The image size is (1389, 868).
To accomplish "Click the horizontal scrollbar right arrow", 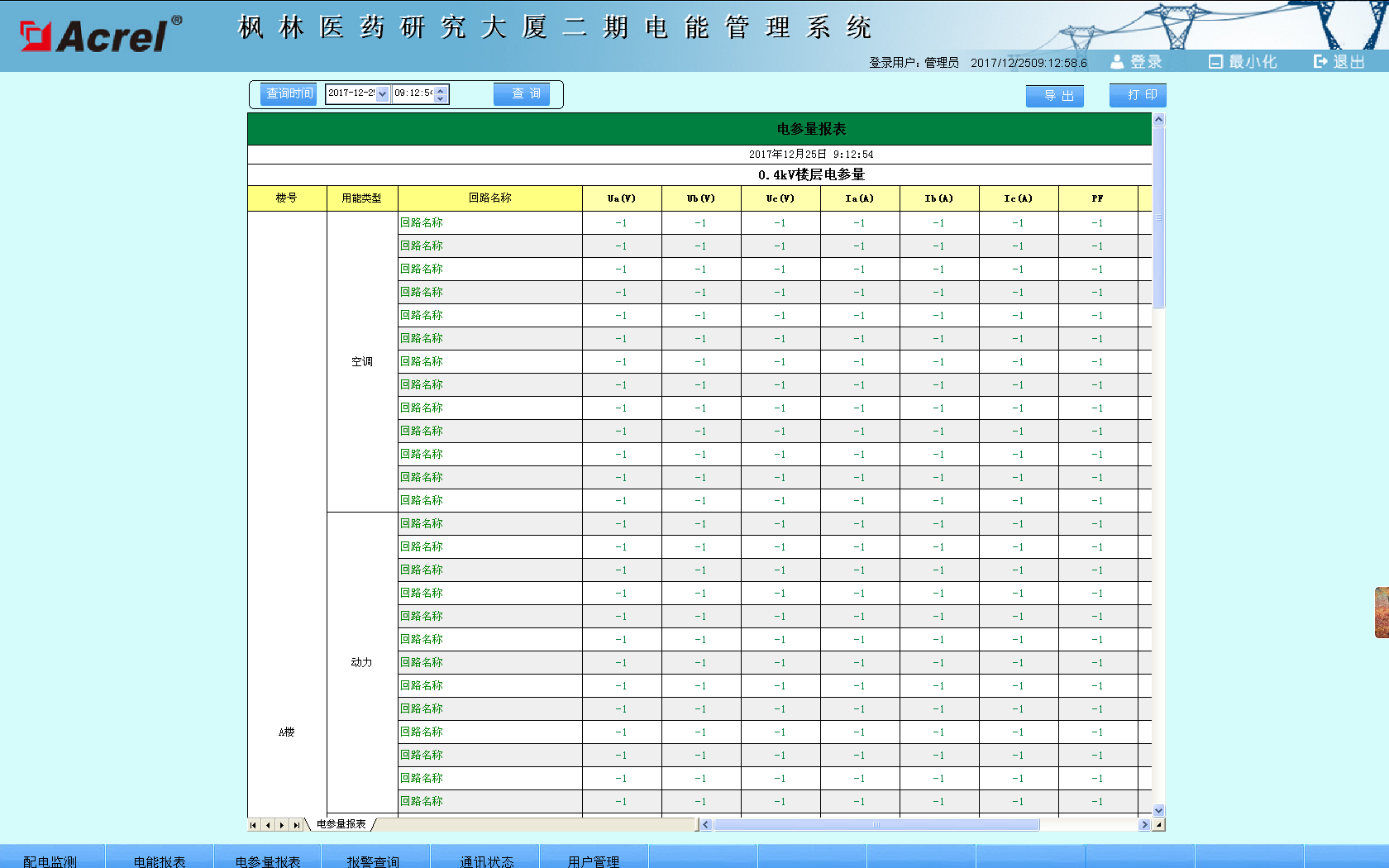I will tap(1144, 824).
